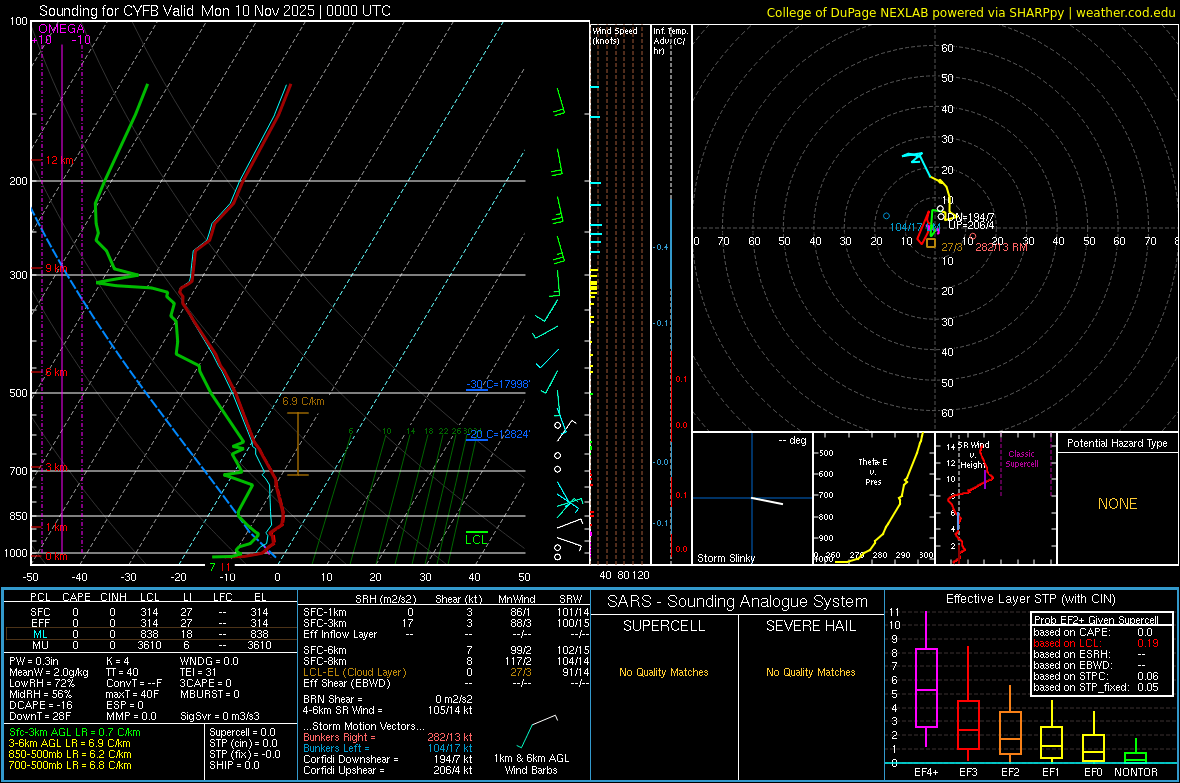Click the Effective Layer STP (with CIN) title
Viewport: 1180px width, 783px height.
(1031, 599)
